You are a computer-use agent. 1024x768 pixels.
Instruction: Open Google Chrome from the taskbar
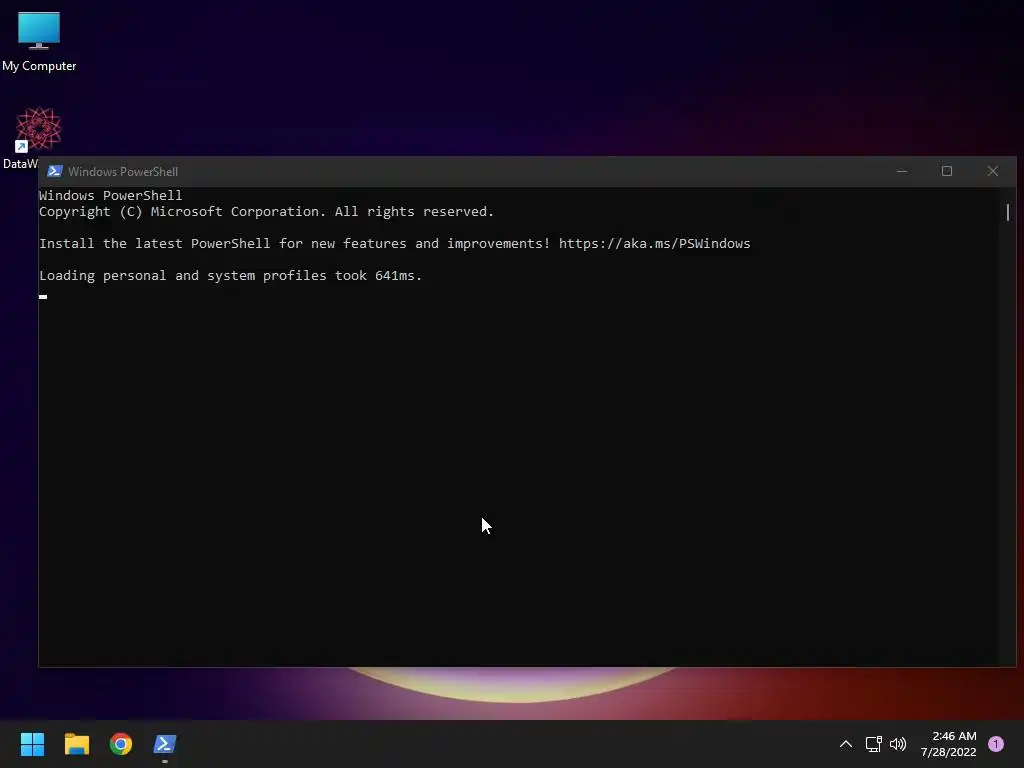[x=121, y=744]
